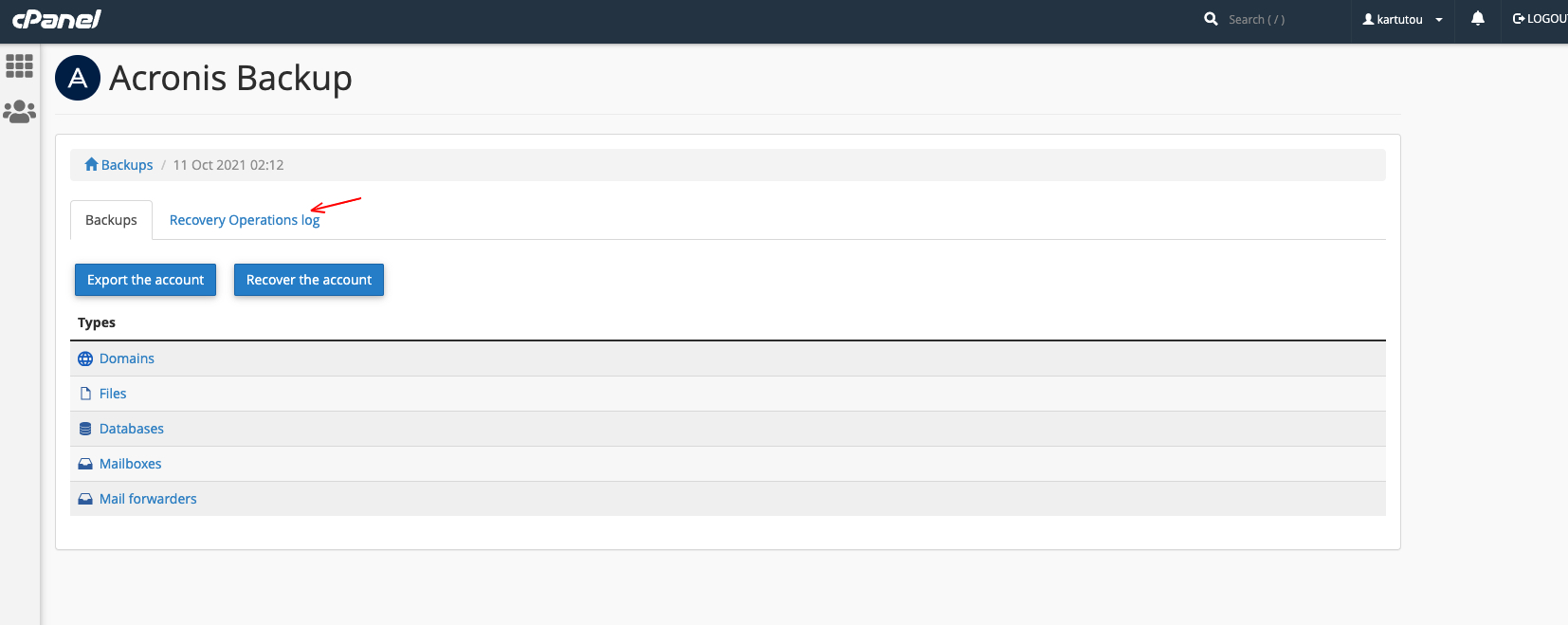The image size is (1568, 625).
Task: Switch to Recovery Operations log tab
Action: point(245,220)
